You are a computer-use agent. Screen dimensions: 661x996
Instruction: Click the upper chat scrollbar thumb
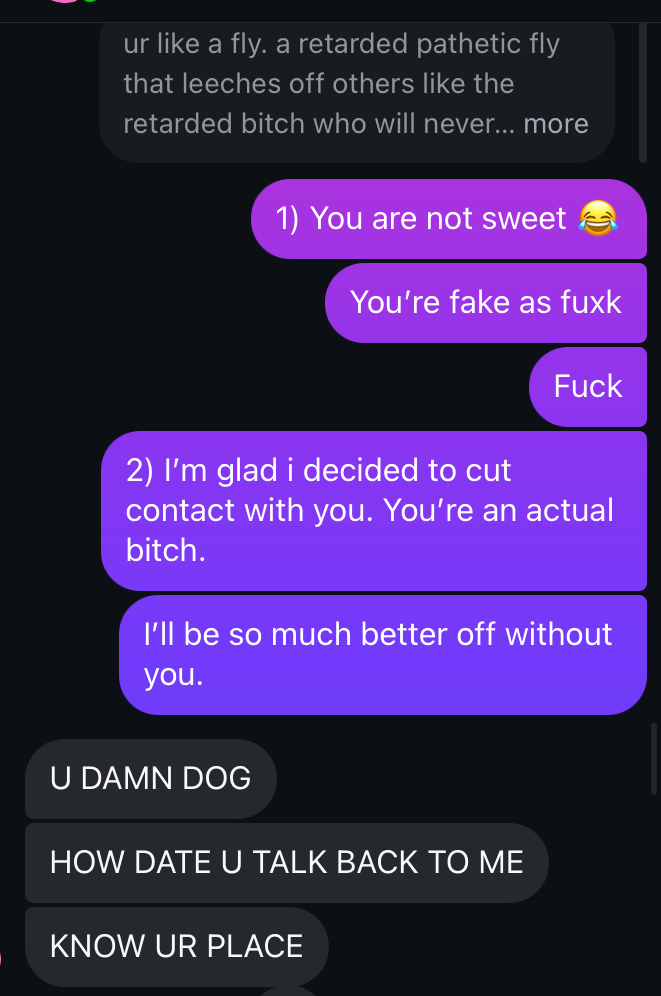pyautogui.click(x=643, y=93)
